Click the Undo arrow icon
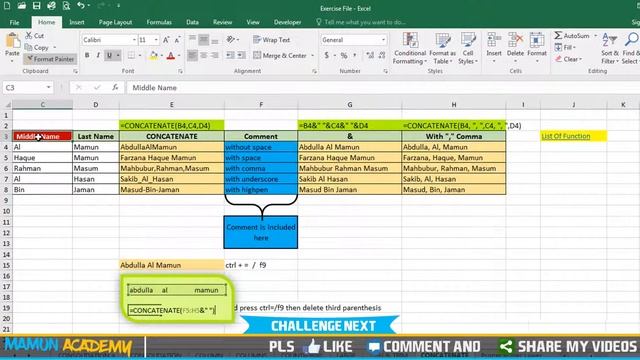This screenshot has height=360, width=640. pyautogui.click(x=81, y=6)
